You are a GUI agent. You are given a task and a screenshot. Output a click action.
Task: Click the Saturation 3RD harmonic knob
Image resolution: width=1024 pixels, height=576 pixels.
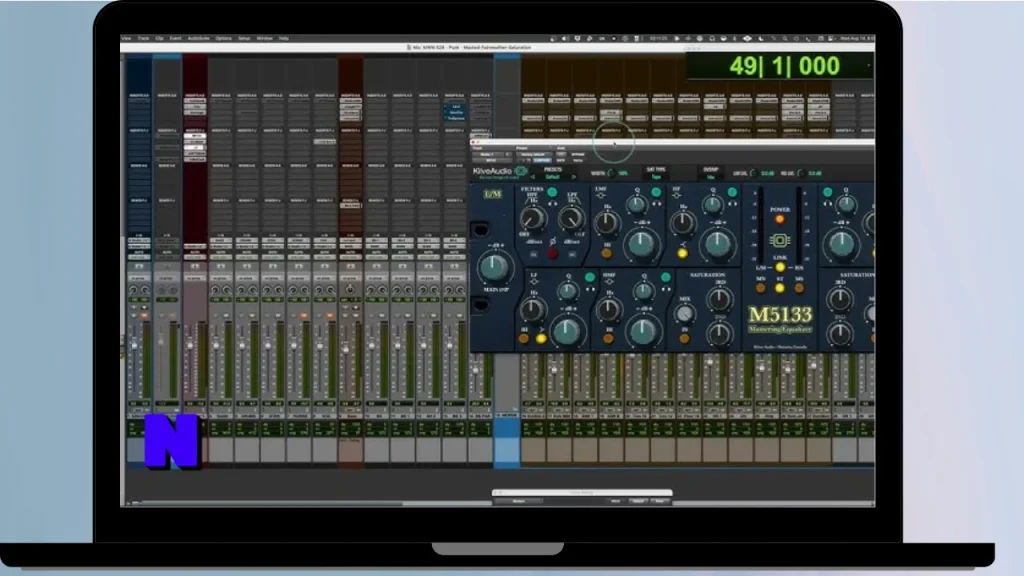719,298
